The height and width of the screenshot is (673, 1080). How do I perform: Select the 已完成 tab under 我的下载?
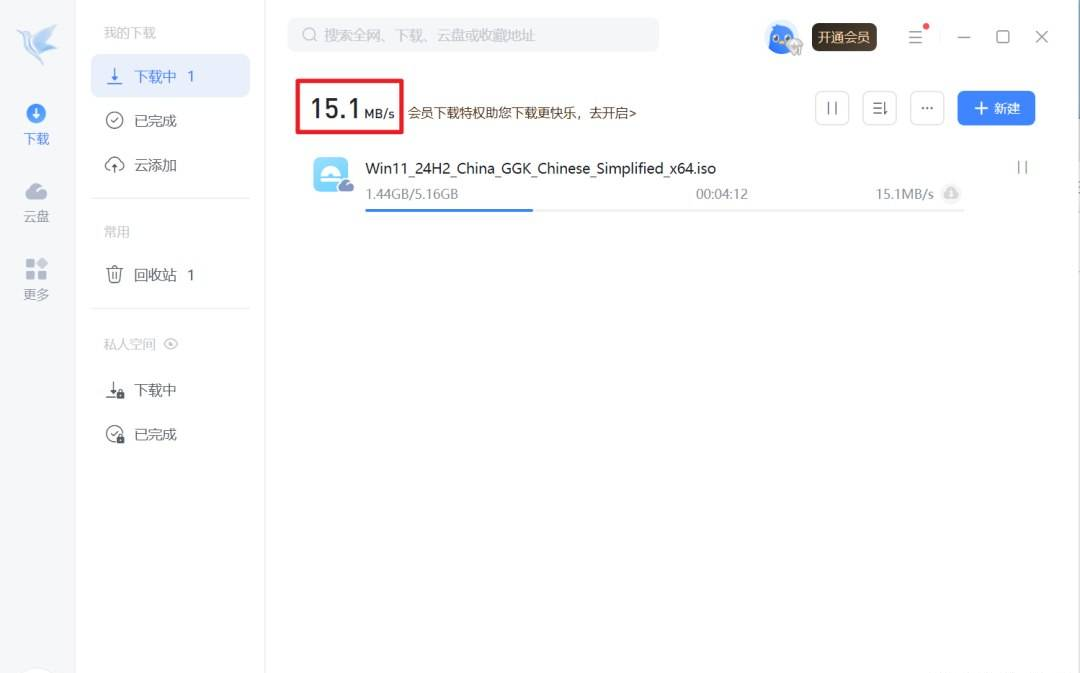[x=155, y=121]
